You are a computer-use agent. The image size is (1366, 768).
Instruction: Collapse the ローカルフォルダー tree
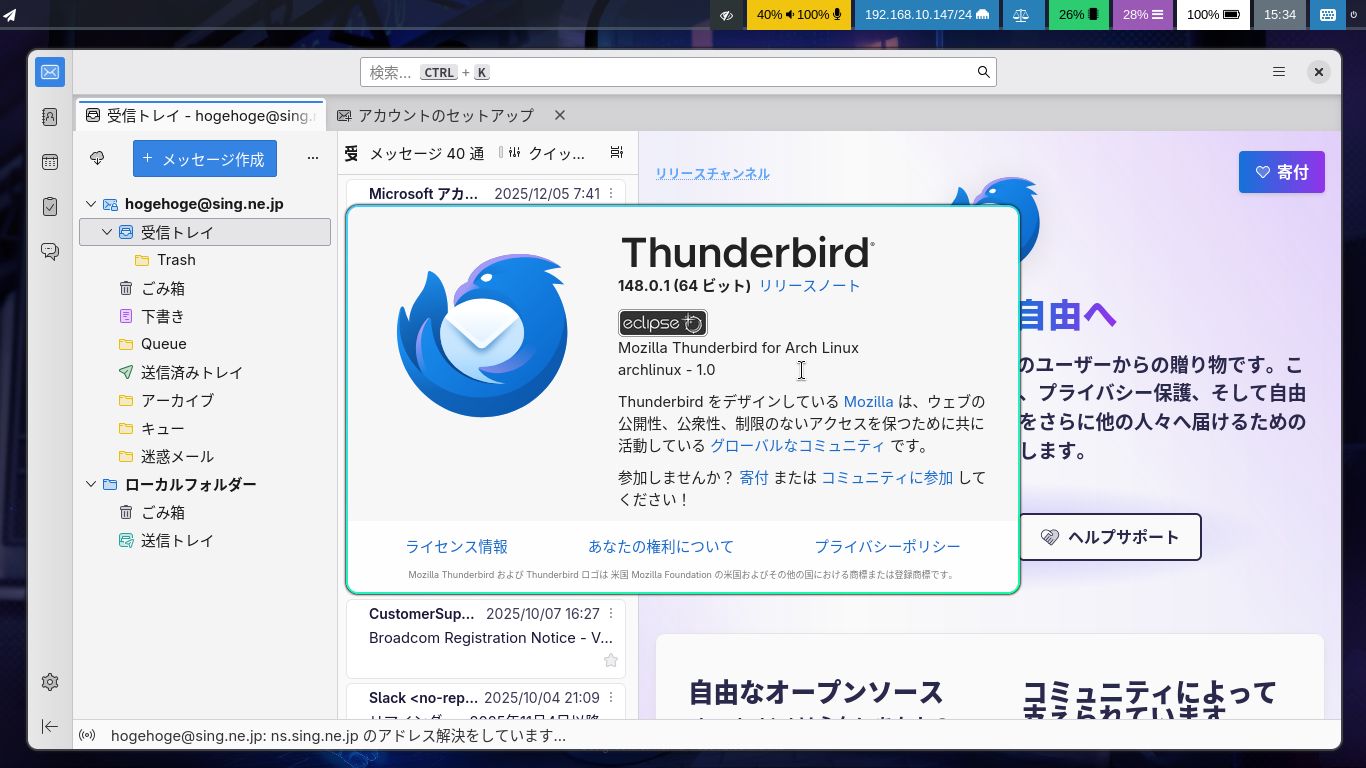click(x=91, y=484)
